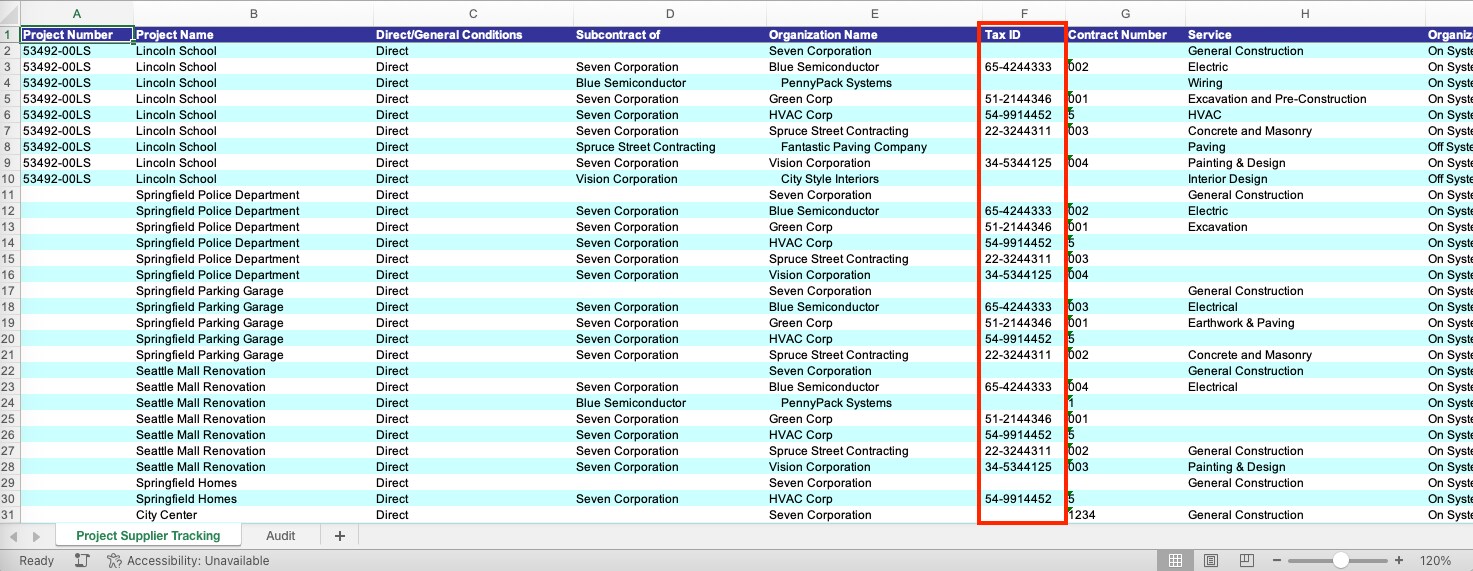
Task: Click Spruce Street Contracting in row 8 Subcontract column
Action: 646,147
